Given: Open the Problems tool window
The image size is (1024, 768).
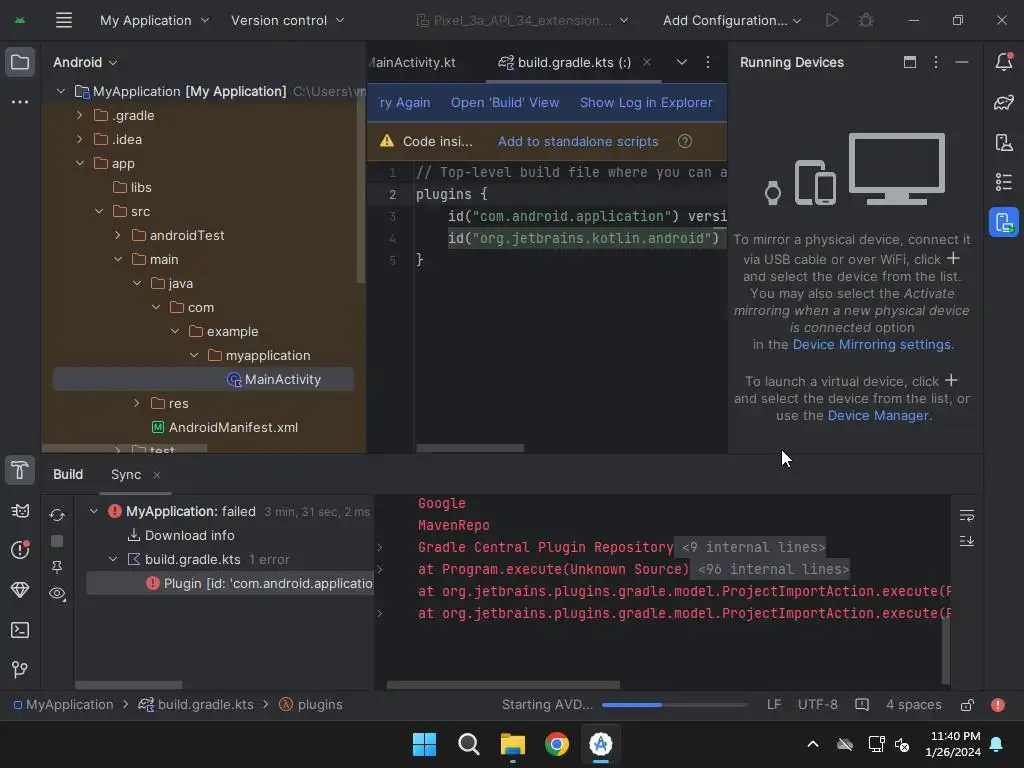Looking at the screenshot, I should click(20, 549).
